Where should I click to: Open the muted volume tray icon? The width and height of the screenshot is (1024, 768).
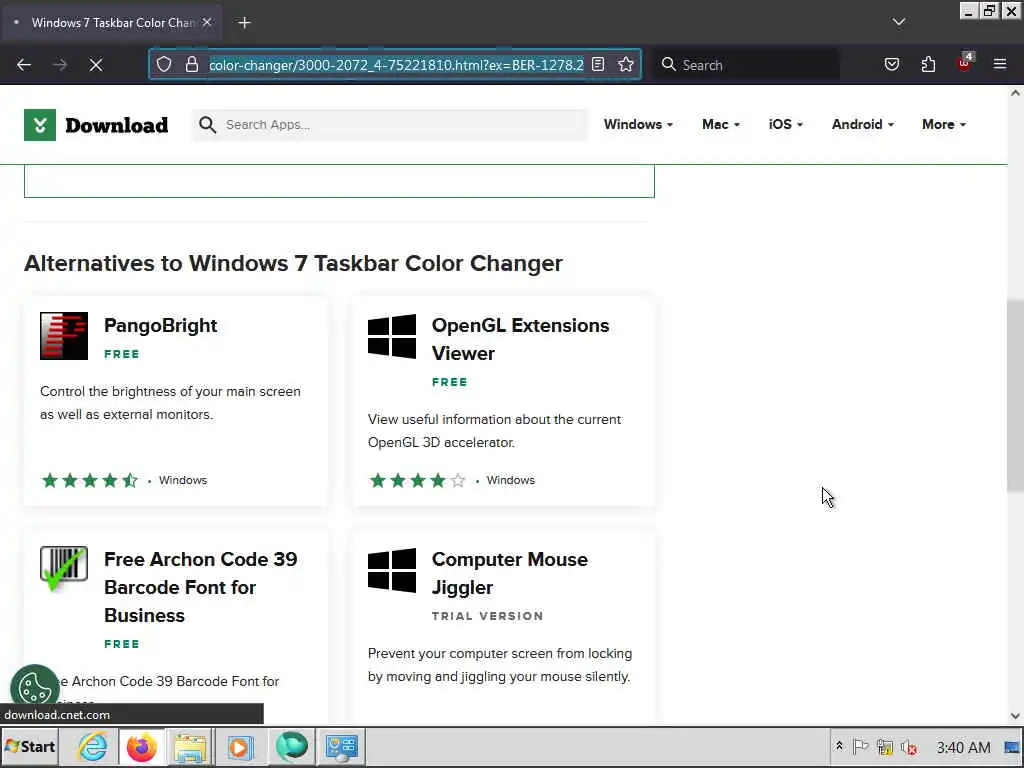coord(908,746)
